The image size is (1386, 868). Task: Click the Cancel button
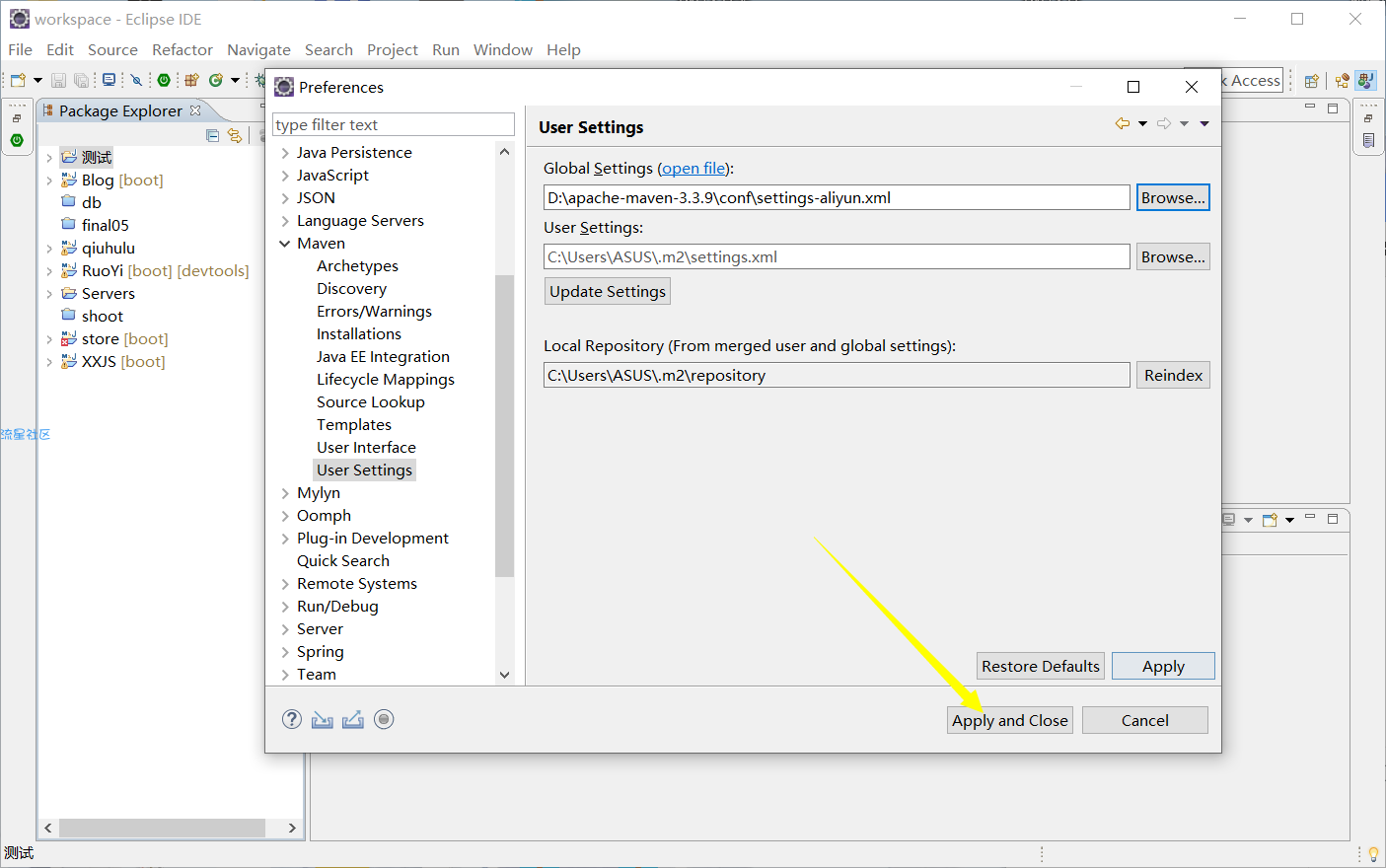pos(1145,720)
